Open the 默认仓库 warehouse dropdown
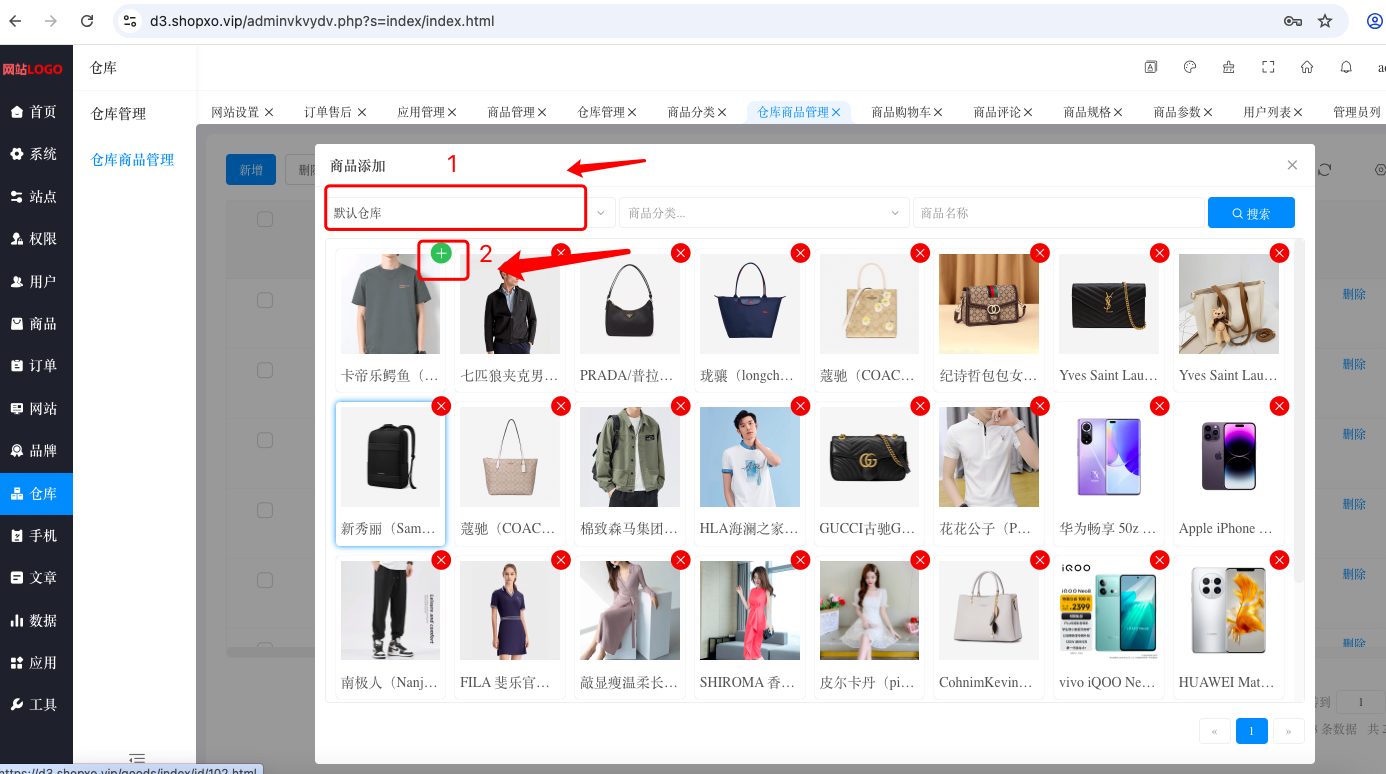This screenshot has width=1386, height=774. (x=470, y=213)
